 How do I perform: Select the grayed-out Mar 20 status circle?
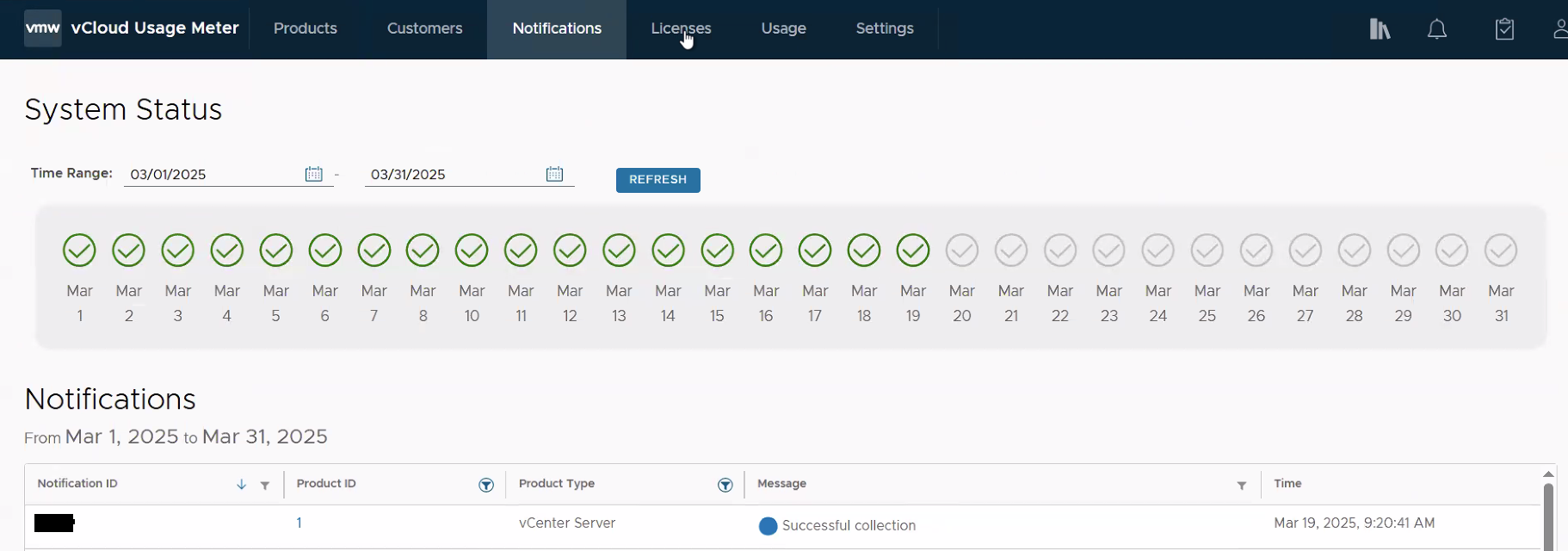[962, 251]
